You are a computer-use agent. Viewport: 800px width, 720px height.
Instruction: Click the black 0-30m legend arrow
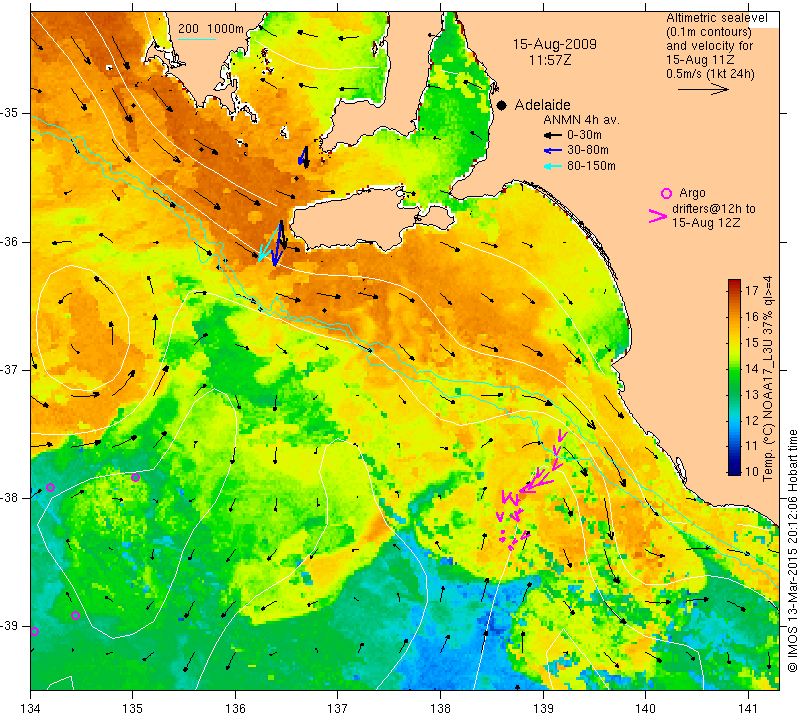(552, 135)
